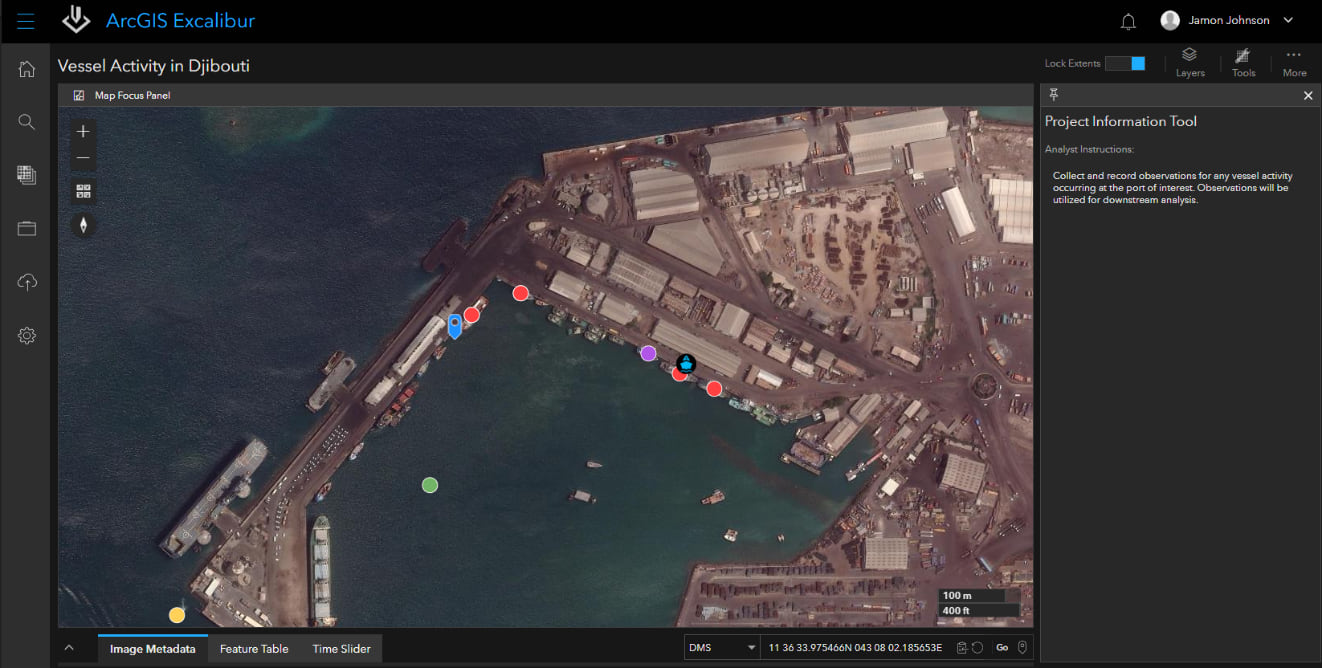Open the Tools menu
This screenshot has height=668, width=1322.
click(x=1243, y=62)
